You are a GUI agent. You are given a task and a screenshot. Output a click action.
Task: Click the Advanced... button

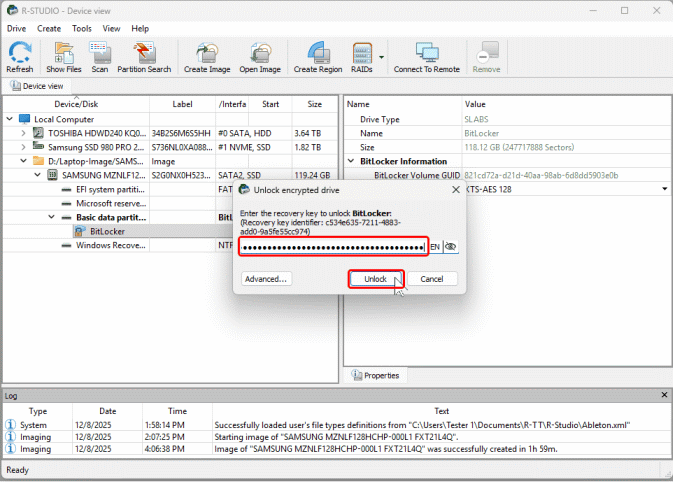[x=266, y=279]
